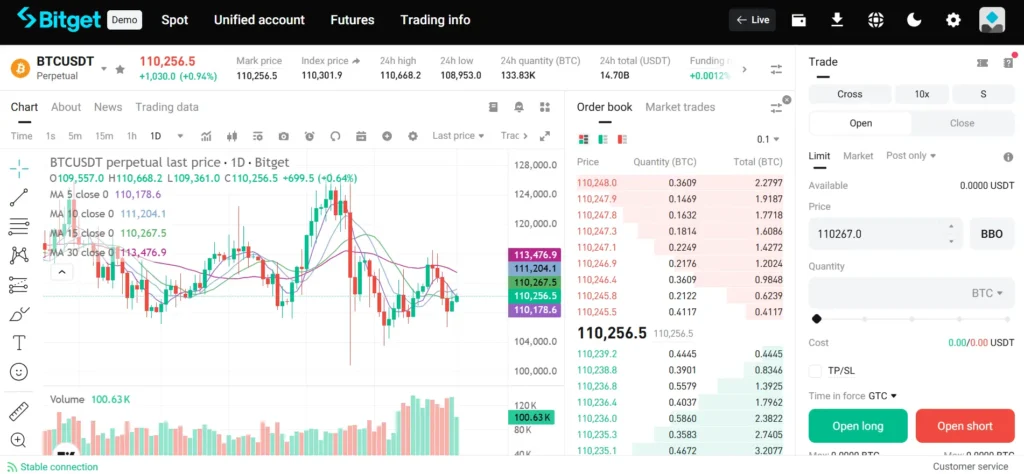Select the ruler measure tool

pos(20,411)
